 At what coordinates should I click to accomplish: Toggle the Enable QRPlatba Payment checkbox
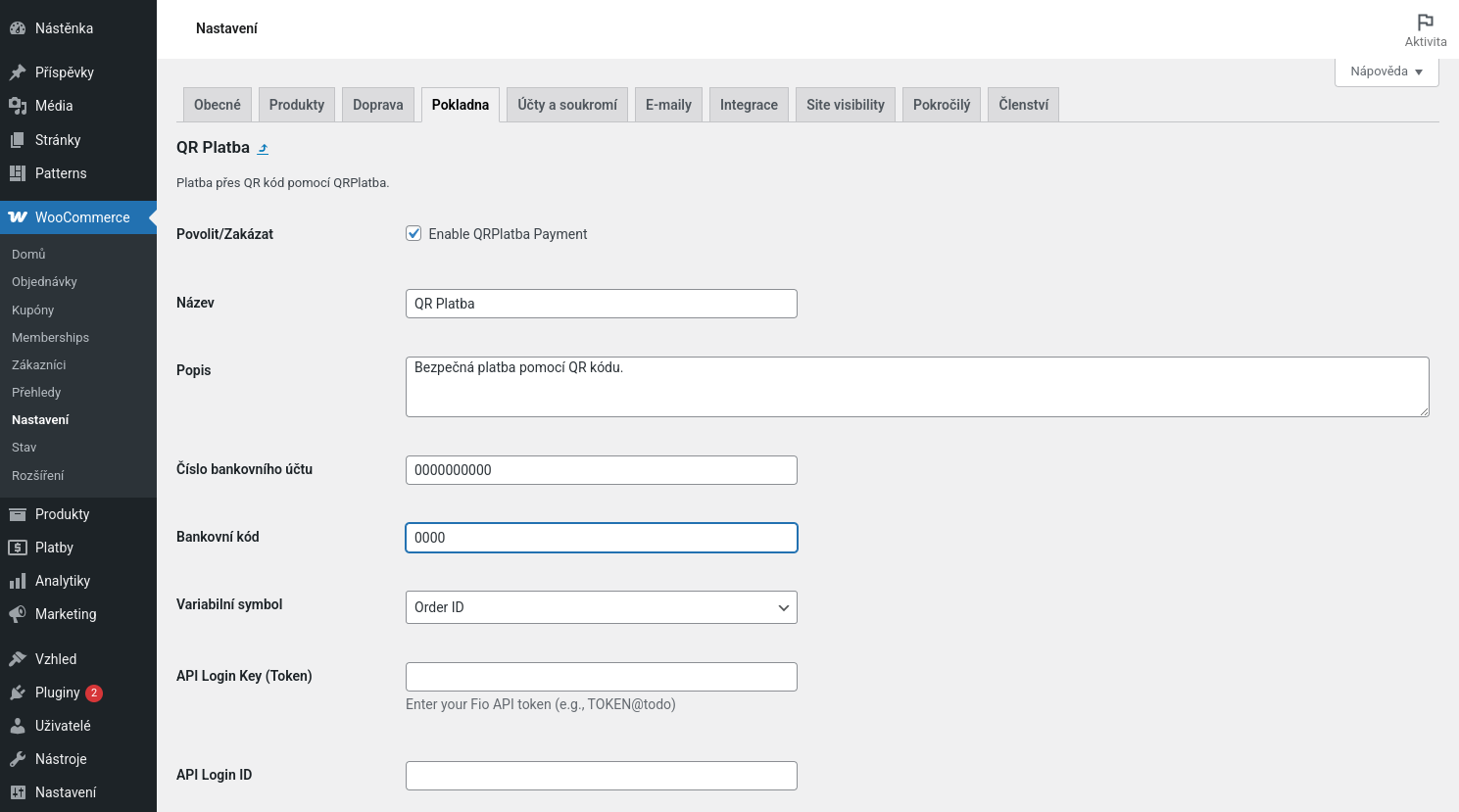coord(413,233)
